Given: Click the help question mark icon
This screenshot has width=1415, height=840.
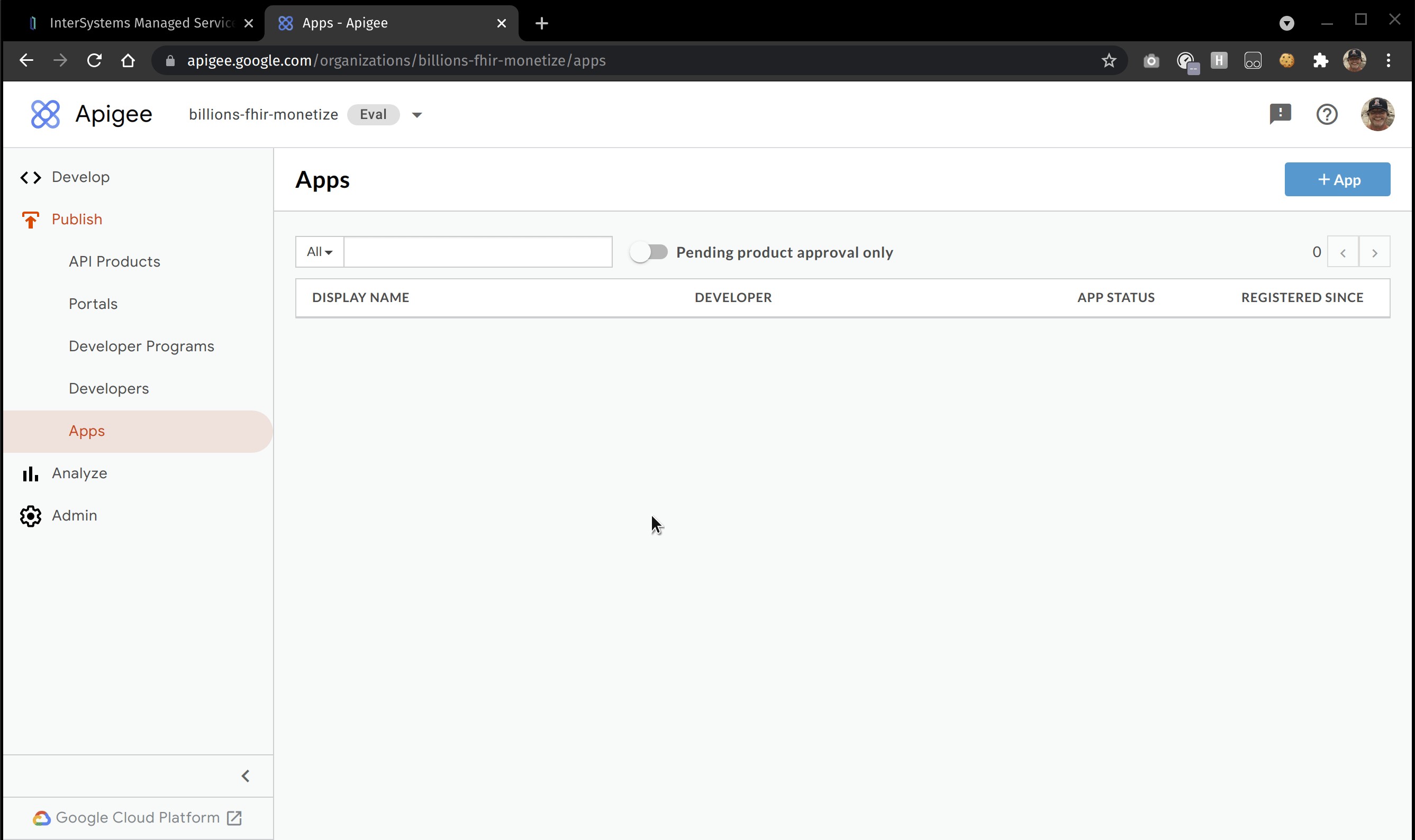Looking at the screenshot, I should (x=1327, y=114).
